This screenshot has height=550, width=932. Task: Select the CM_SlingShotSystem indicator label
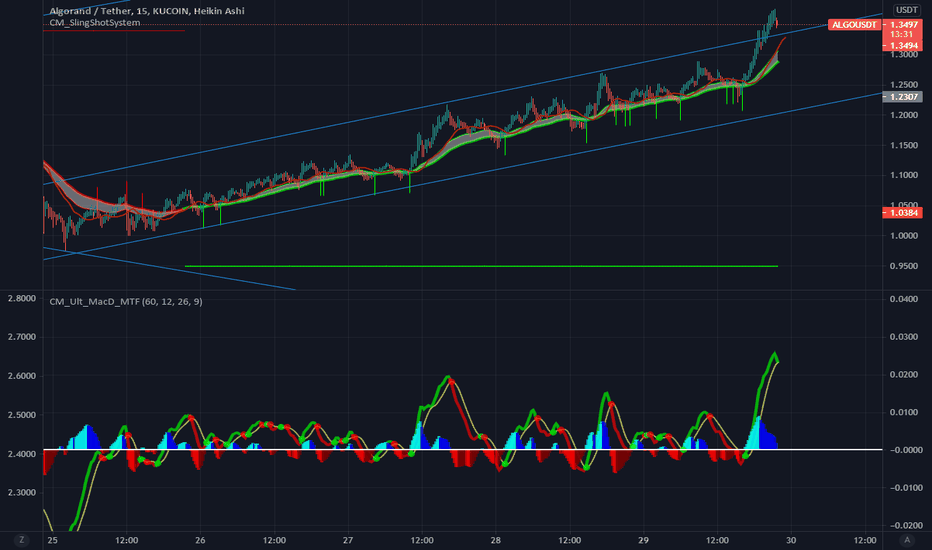click(95, 23)
